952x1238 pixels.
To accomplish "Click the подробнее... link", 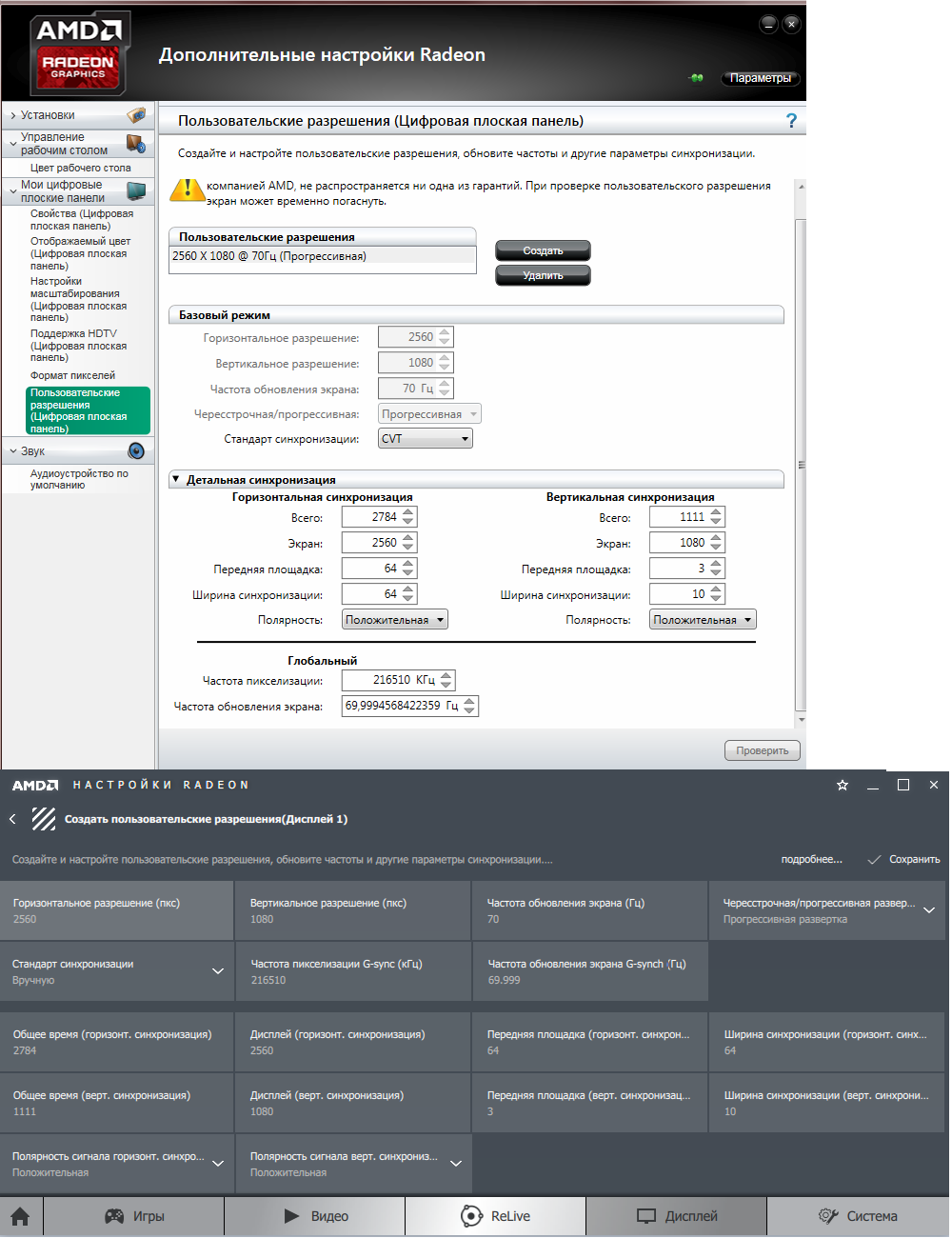I will click(x=811, y=859).
